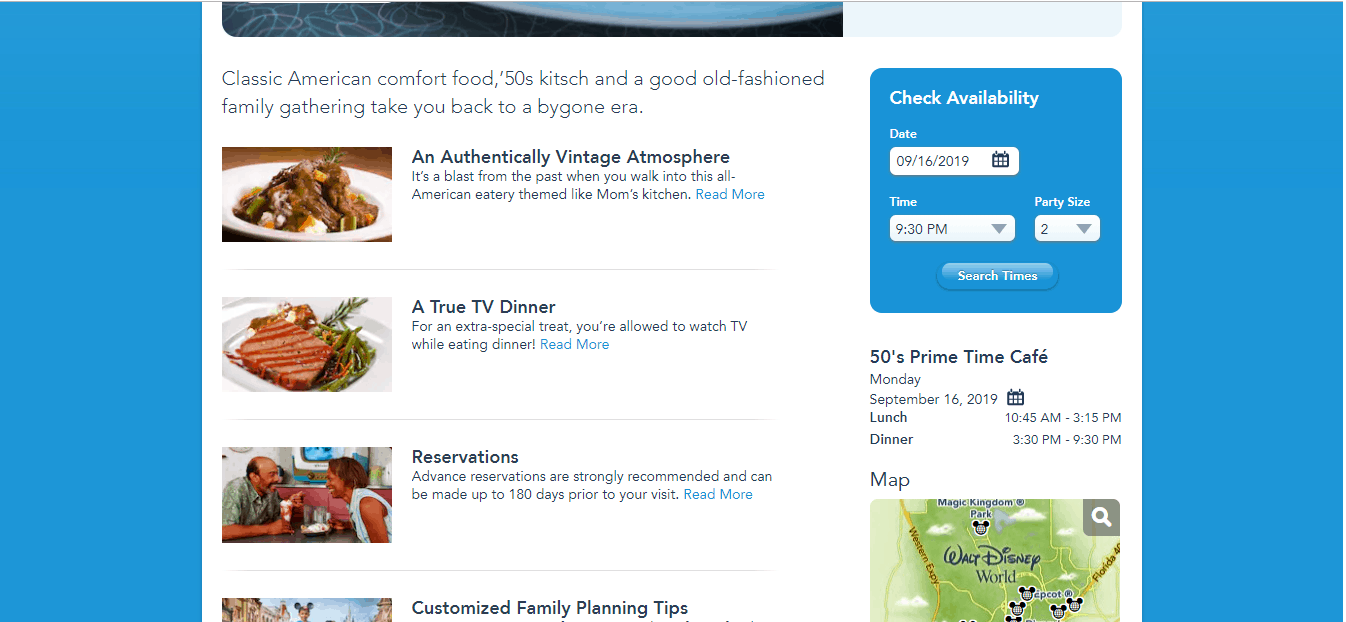
Task: Click the TV dinner meatloaf photo
Action: click(x=306, y=344)
